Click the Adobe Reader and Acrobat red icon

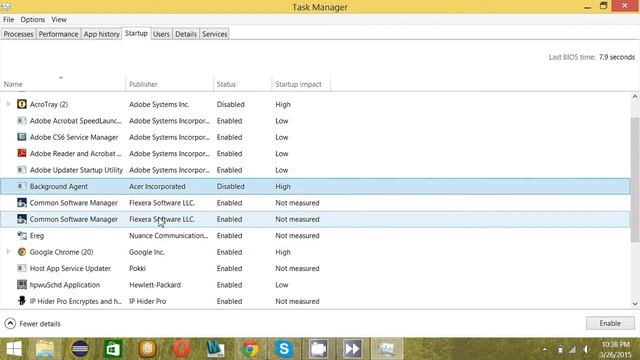pyautogui.click(x=22, y=153)
